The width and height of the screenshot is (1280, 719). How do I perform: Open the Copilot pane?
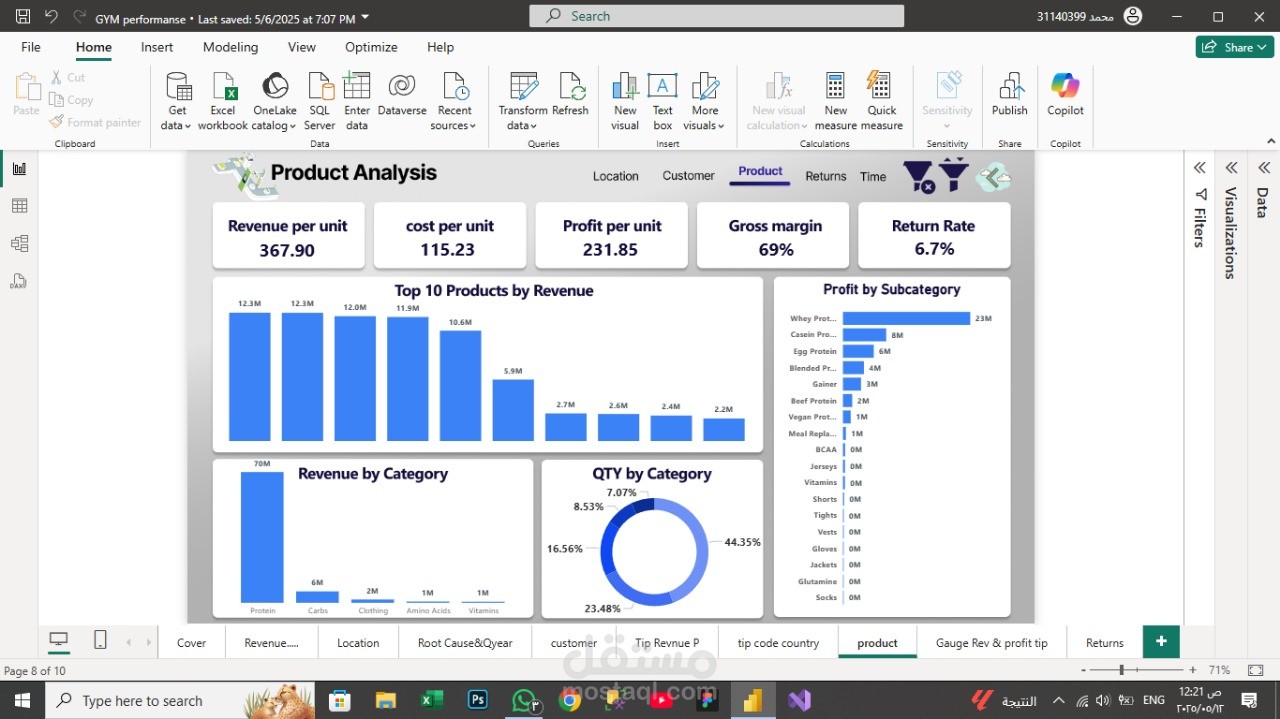(1066, 95)
